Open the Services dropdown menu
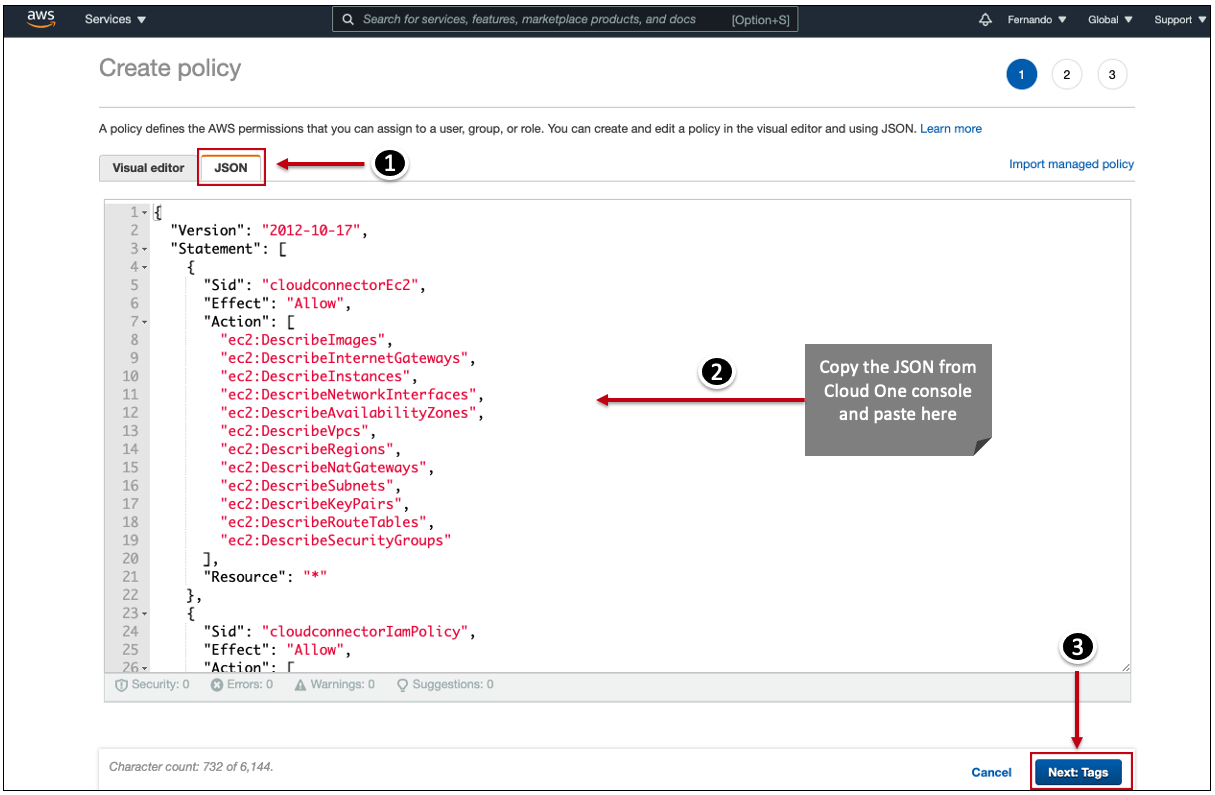1215x795 pixels. click(x=115, y=20)
